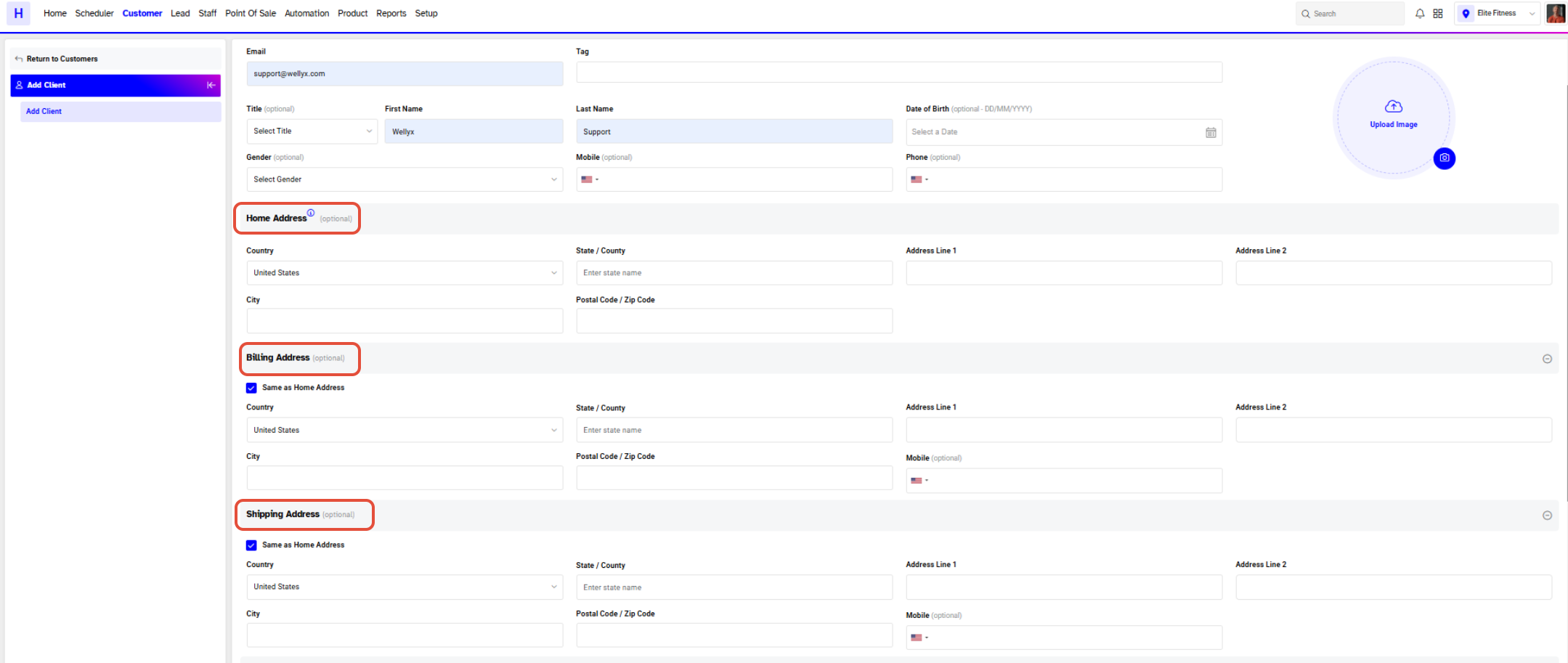The width and height of the screenshot is (1568, 663).
Task: Click Return to Customers link
Action: point(62,59)
